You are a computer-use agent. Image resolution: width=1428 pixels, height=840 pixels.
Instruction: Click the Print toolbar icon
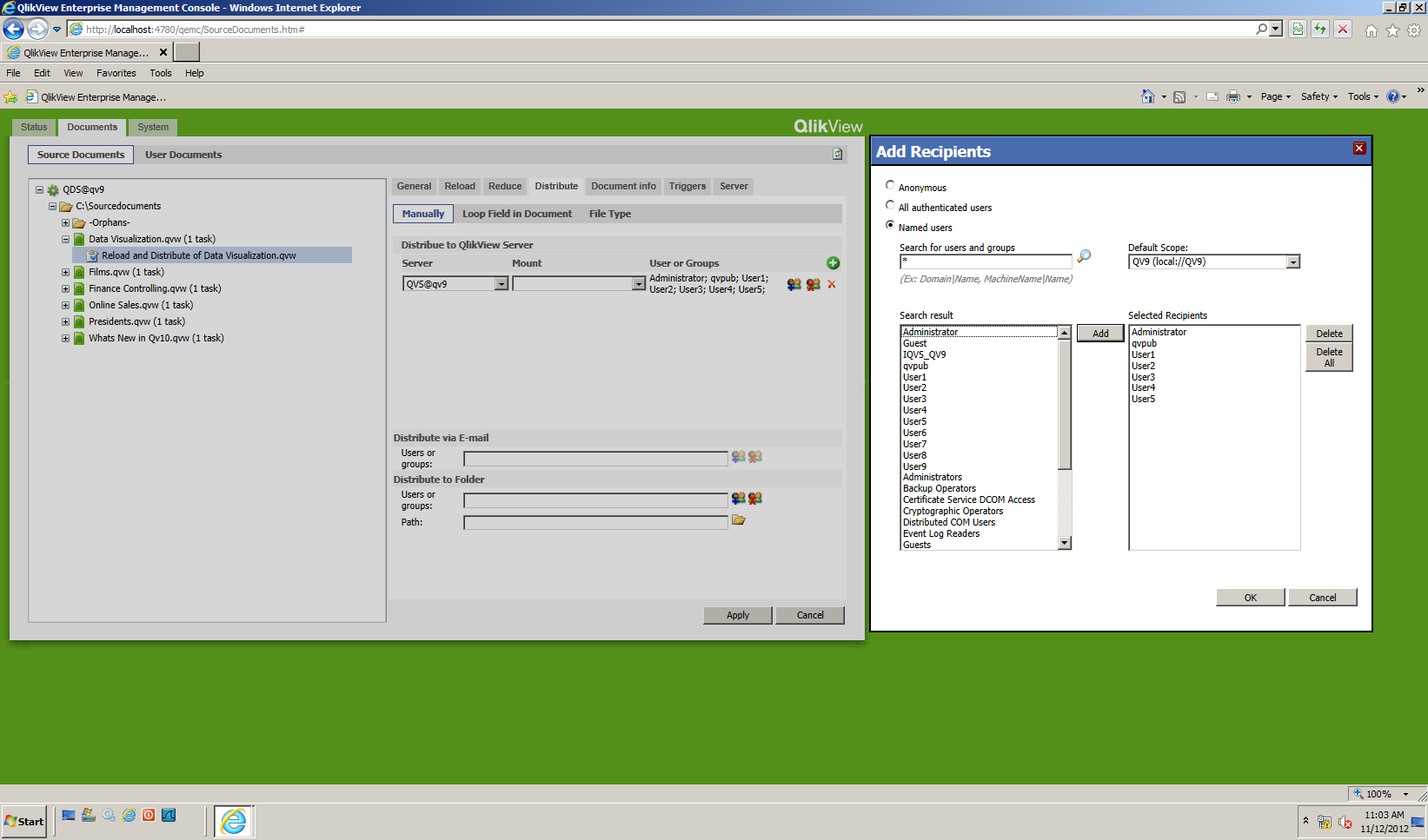point(1232,96)
